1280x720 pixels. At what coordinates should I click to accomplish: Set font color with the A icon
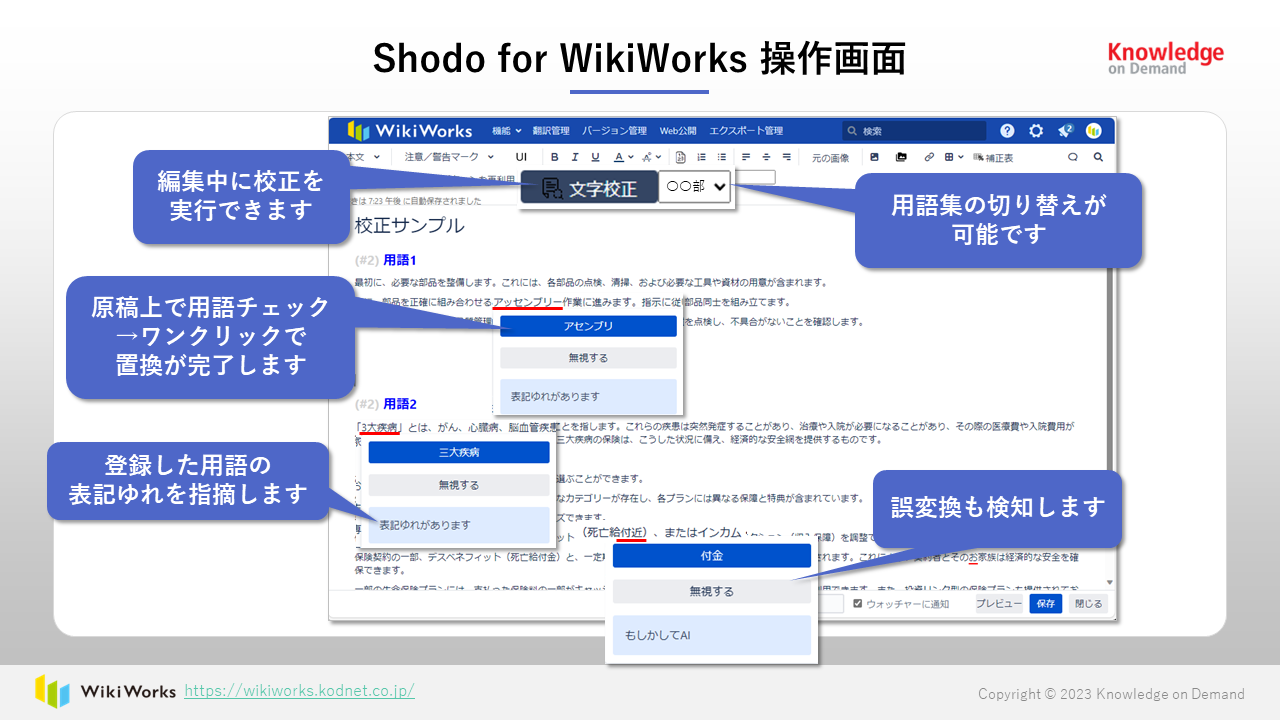click(x=619, y=157)
